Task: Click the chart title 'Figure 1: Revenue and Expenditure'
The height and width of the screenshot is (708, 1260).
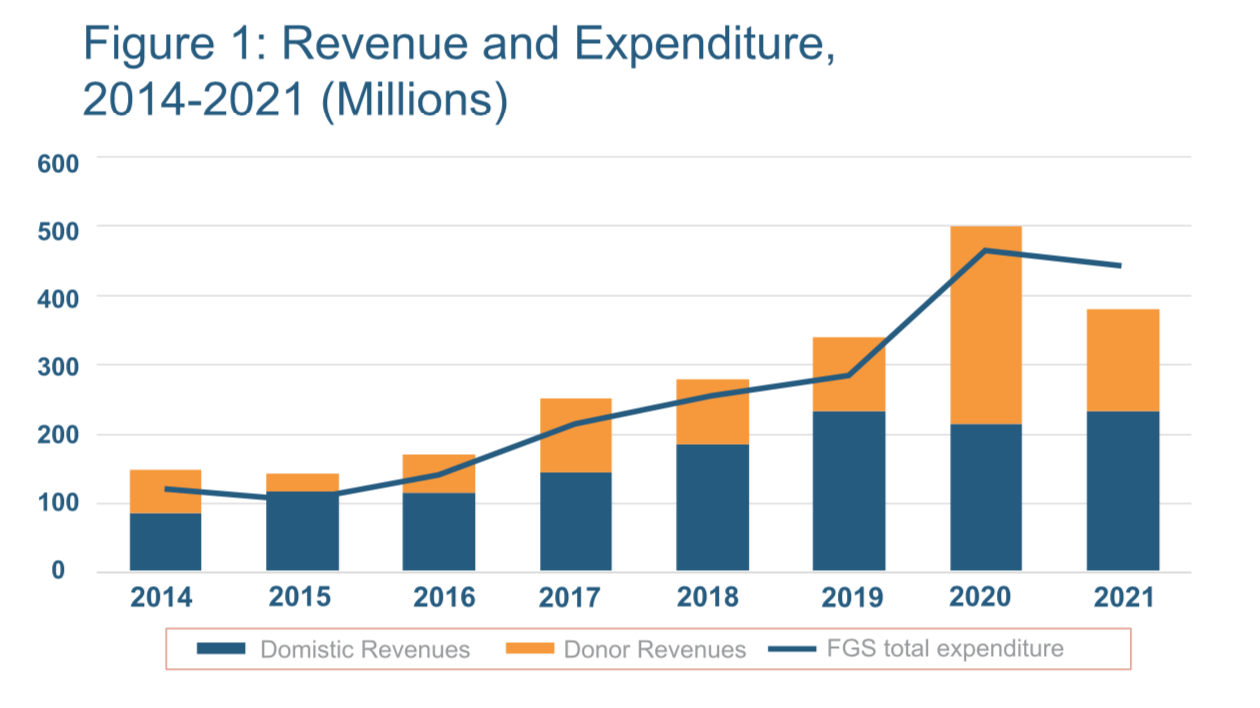Action: point(461,47)
